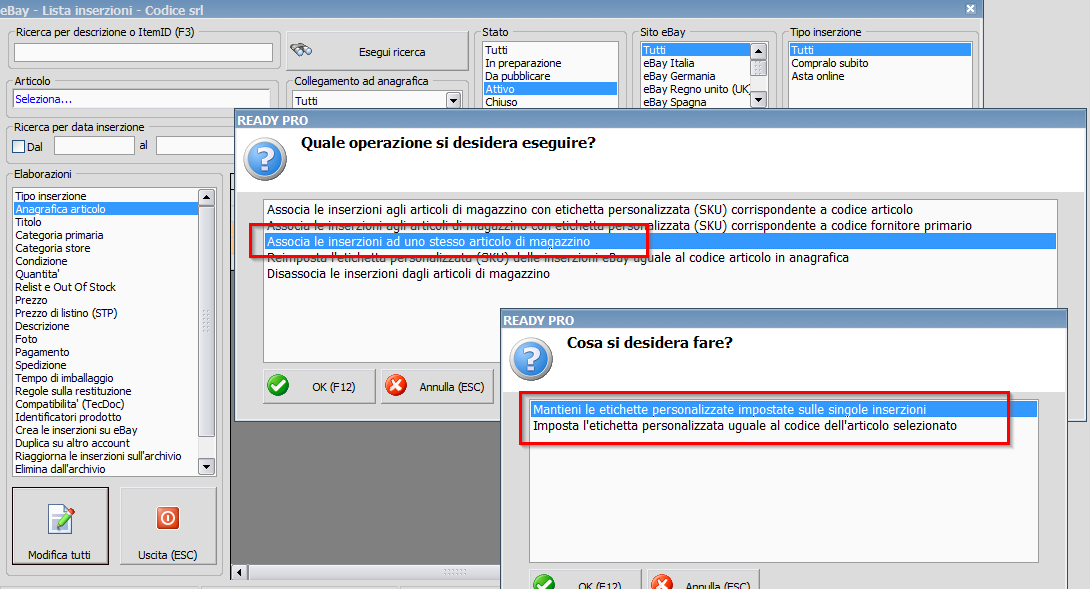1090x589 pixels.
Task: Select Crea le inserzioni su eBay
Action: [x=106, y=430]
